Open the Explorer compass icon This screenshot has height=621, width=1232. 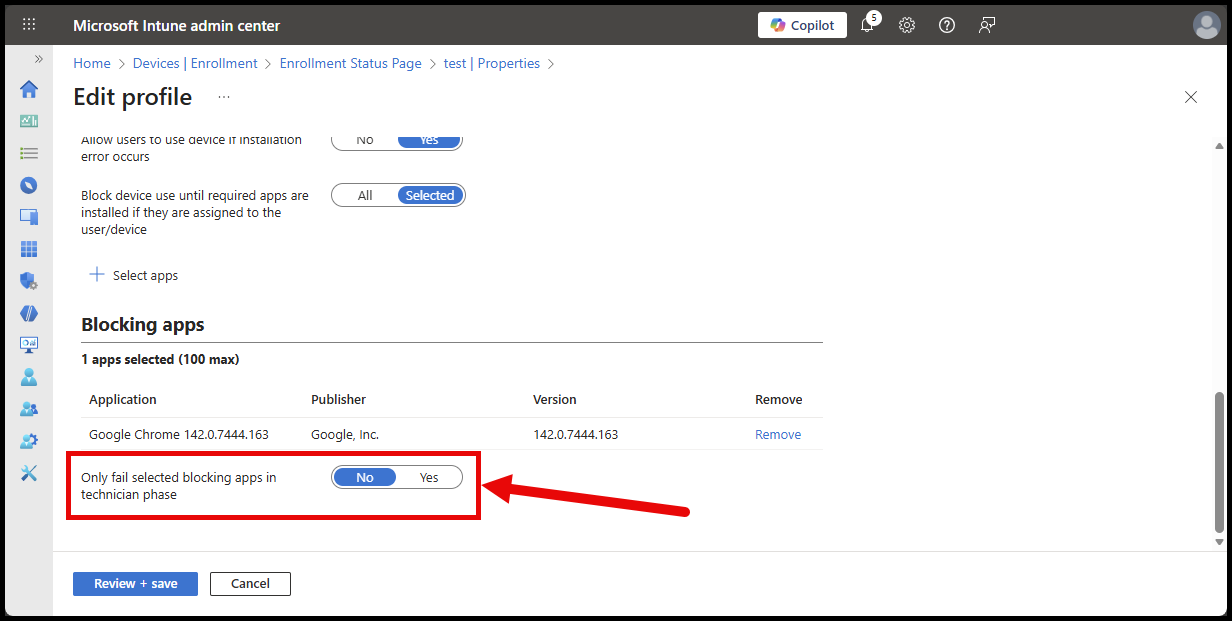(29, 185)
